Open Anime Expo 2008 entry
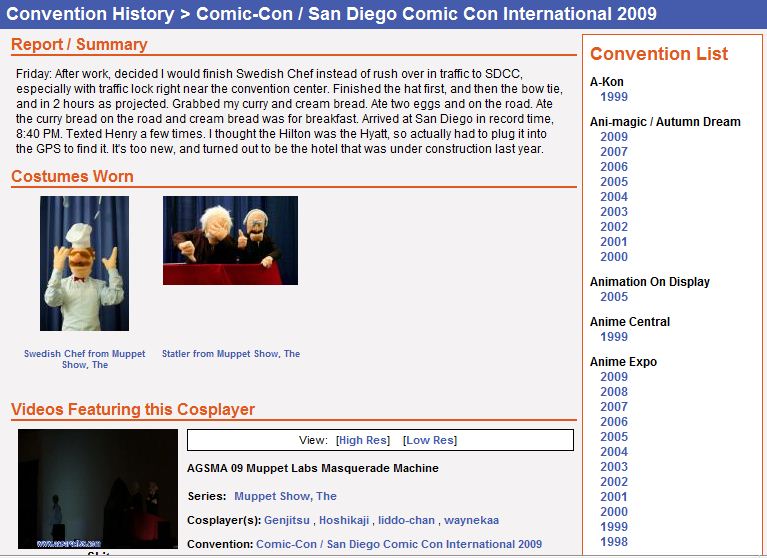Viewport: 767px width, 558px height. click(x=614, y=391)
